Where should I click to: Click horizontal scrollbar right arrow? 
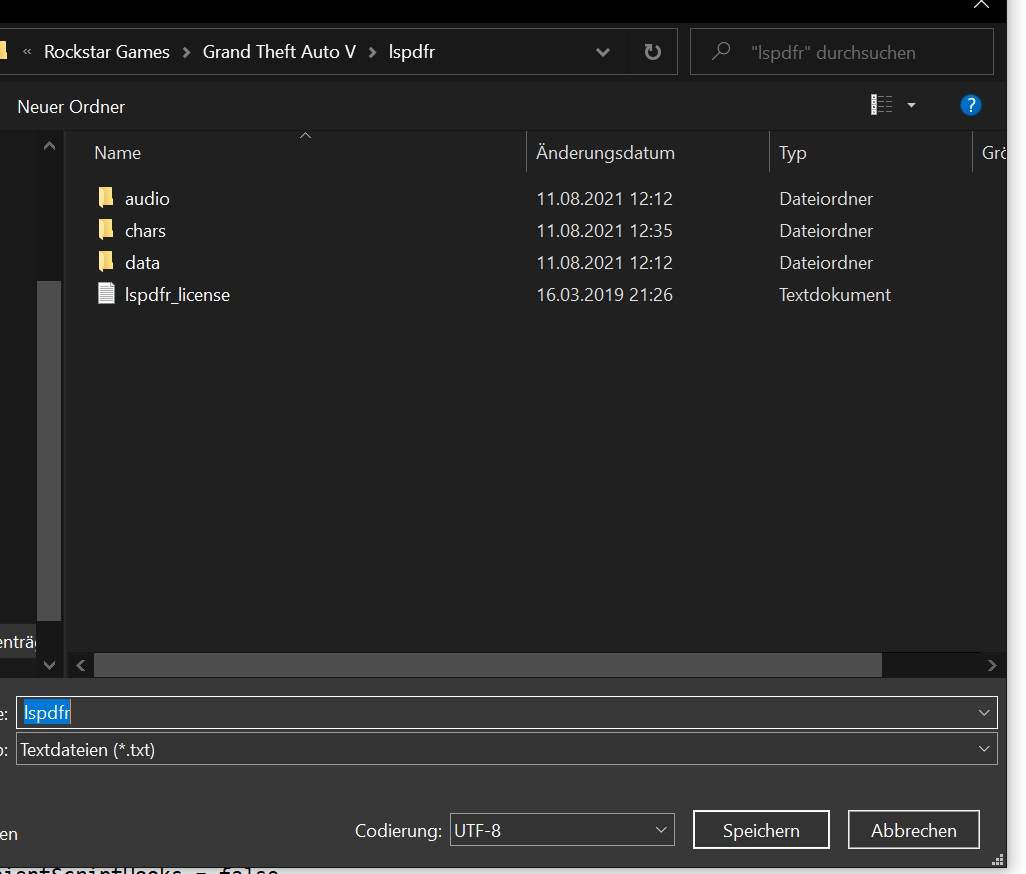[x=992, y=665]
